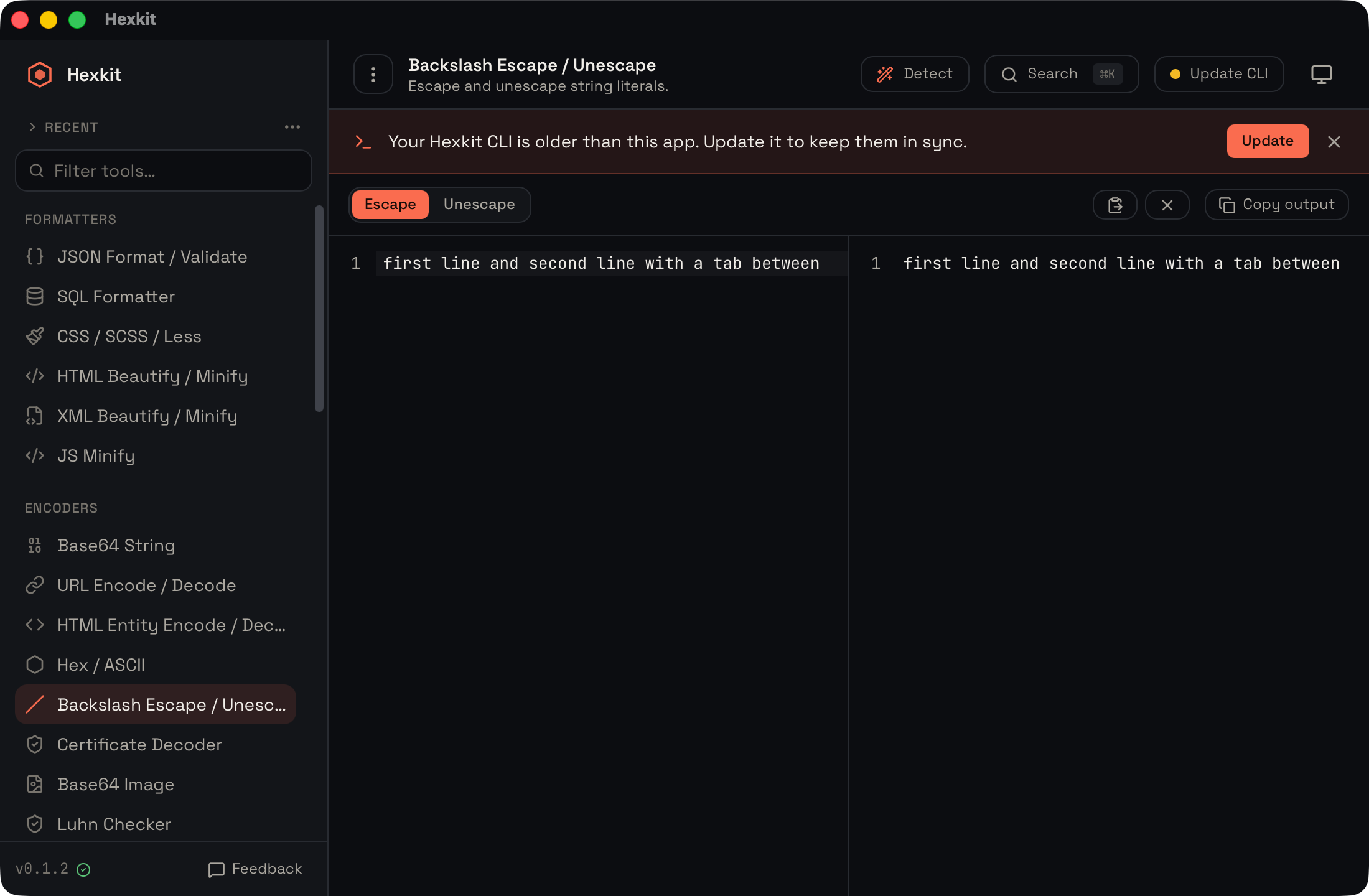Open SQL Formatter tool
This screenshot has width=1369, height=896.
click(156, 297)
